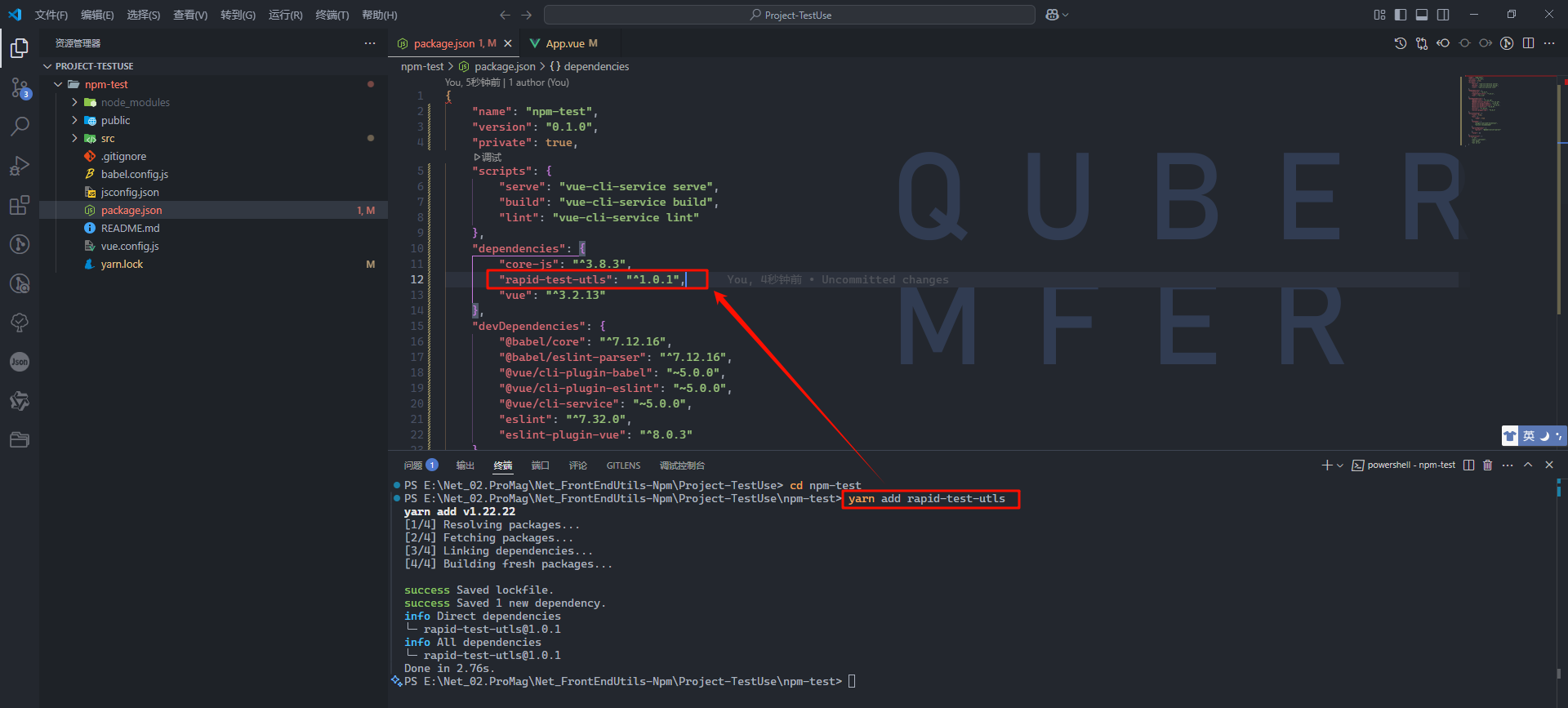Toggle the bottom panel visibility

(1422, 15)
